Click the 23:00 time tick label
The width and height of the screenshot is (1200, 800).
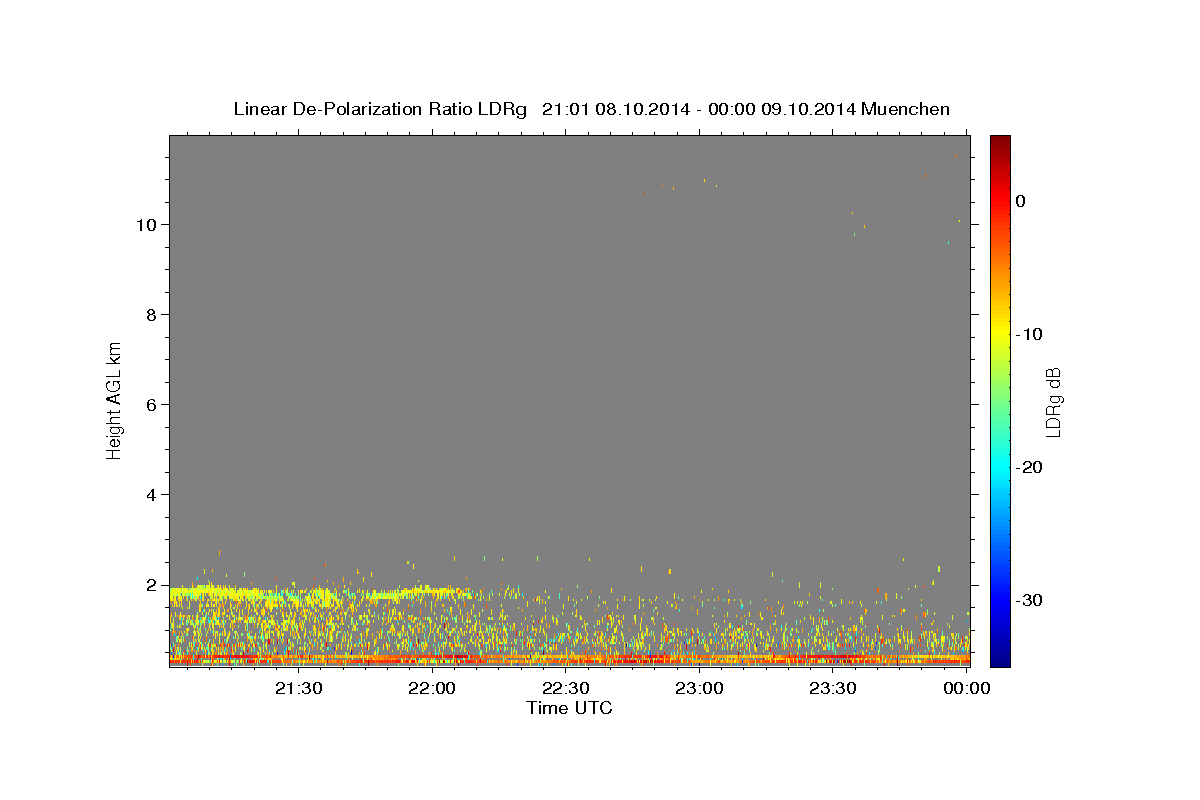tap(699, 689)
